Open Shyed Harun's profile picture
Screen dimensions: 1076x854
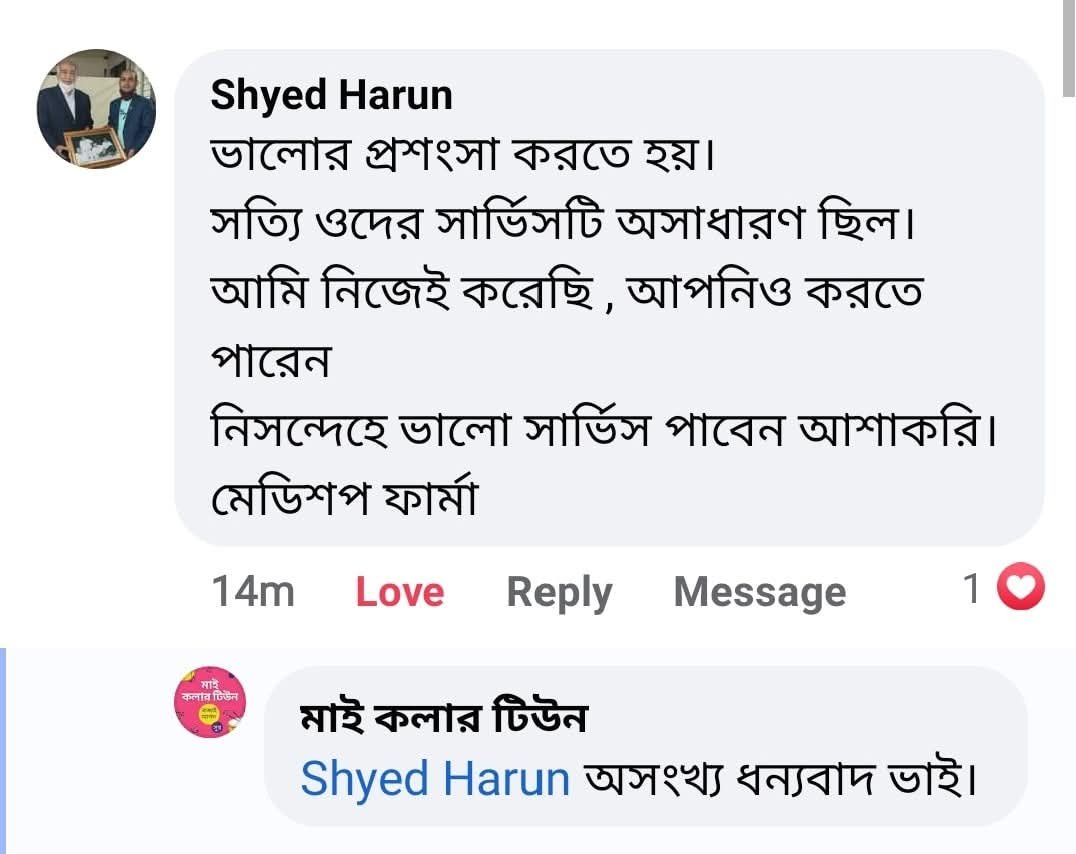[x=96, y=109]
